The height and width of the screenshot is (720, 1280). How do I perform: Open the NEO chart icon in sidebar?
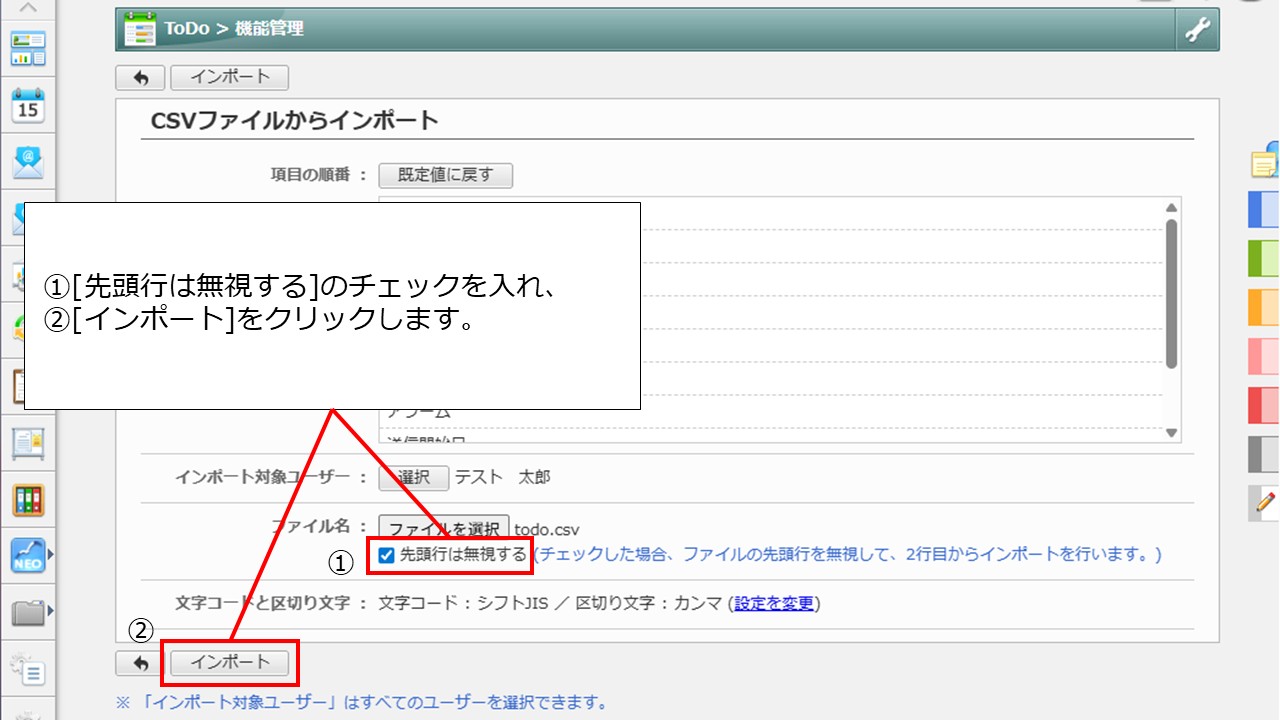coord(28,555)
